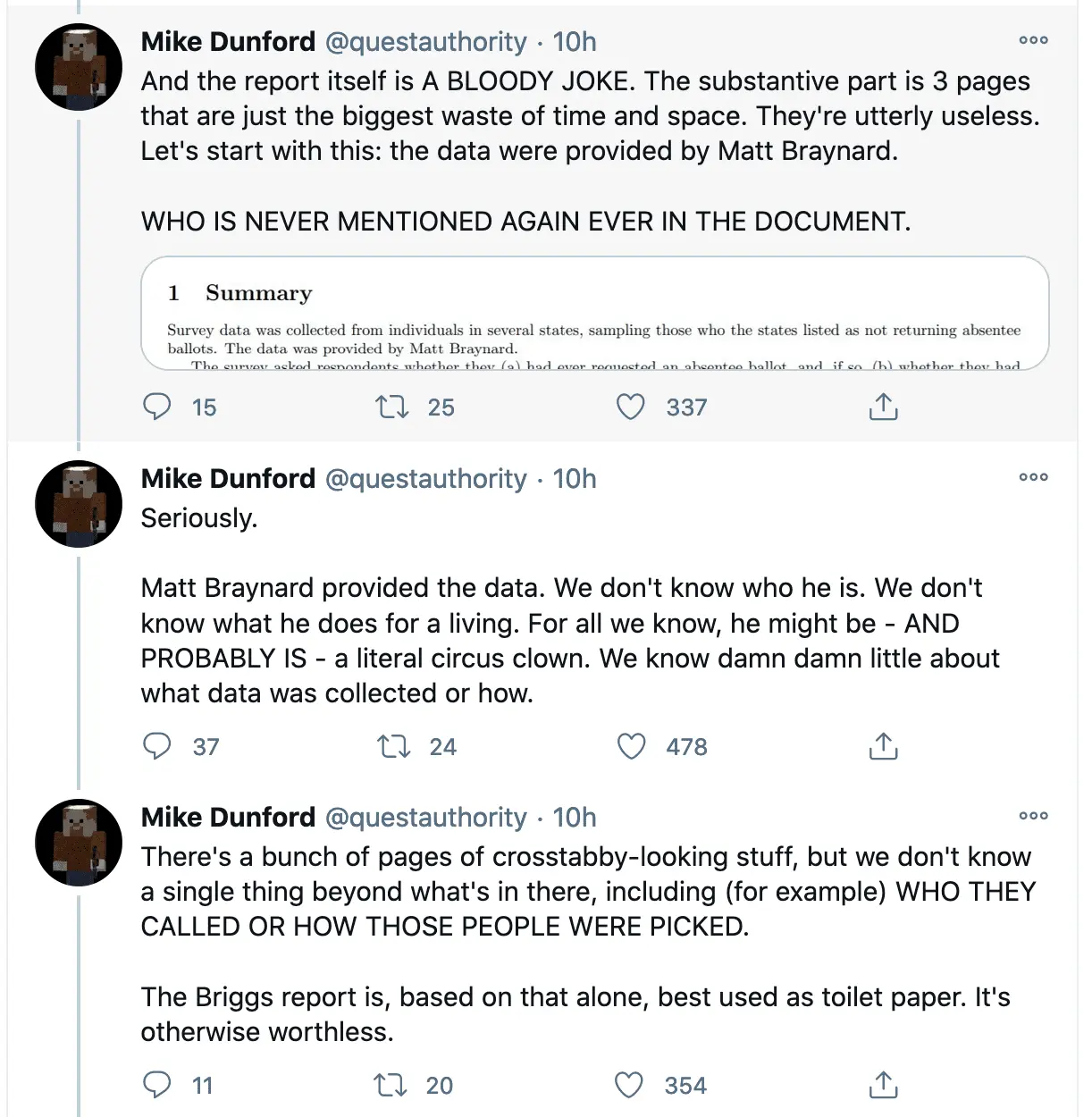Click Mike Dunford's name on first tweet
Viewport: 1092px width, 1117px height.
tap(228, 42)
